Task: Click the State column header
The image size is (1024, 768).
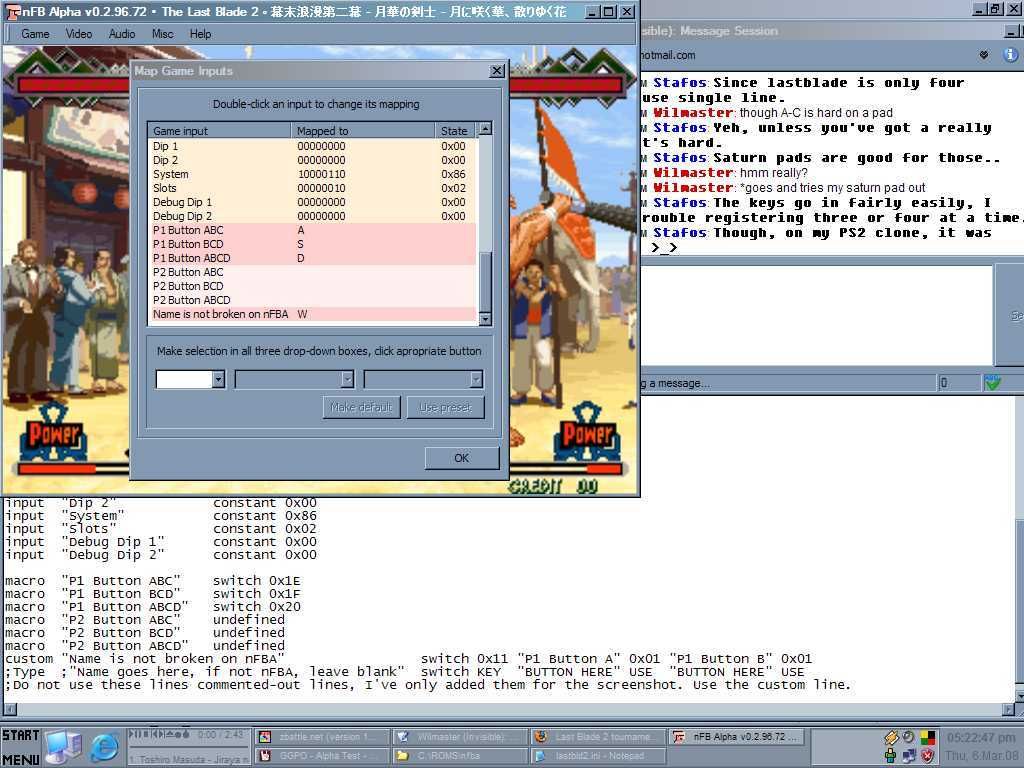Action: point(456,131)
